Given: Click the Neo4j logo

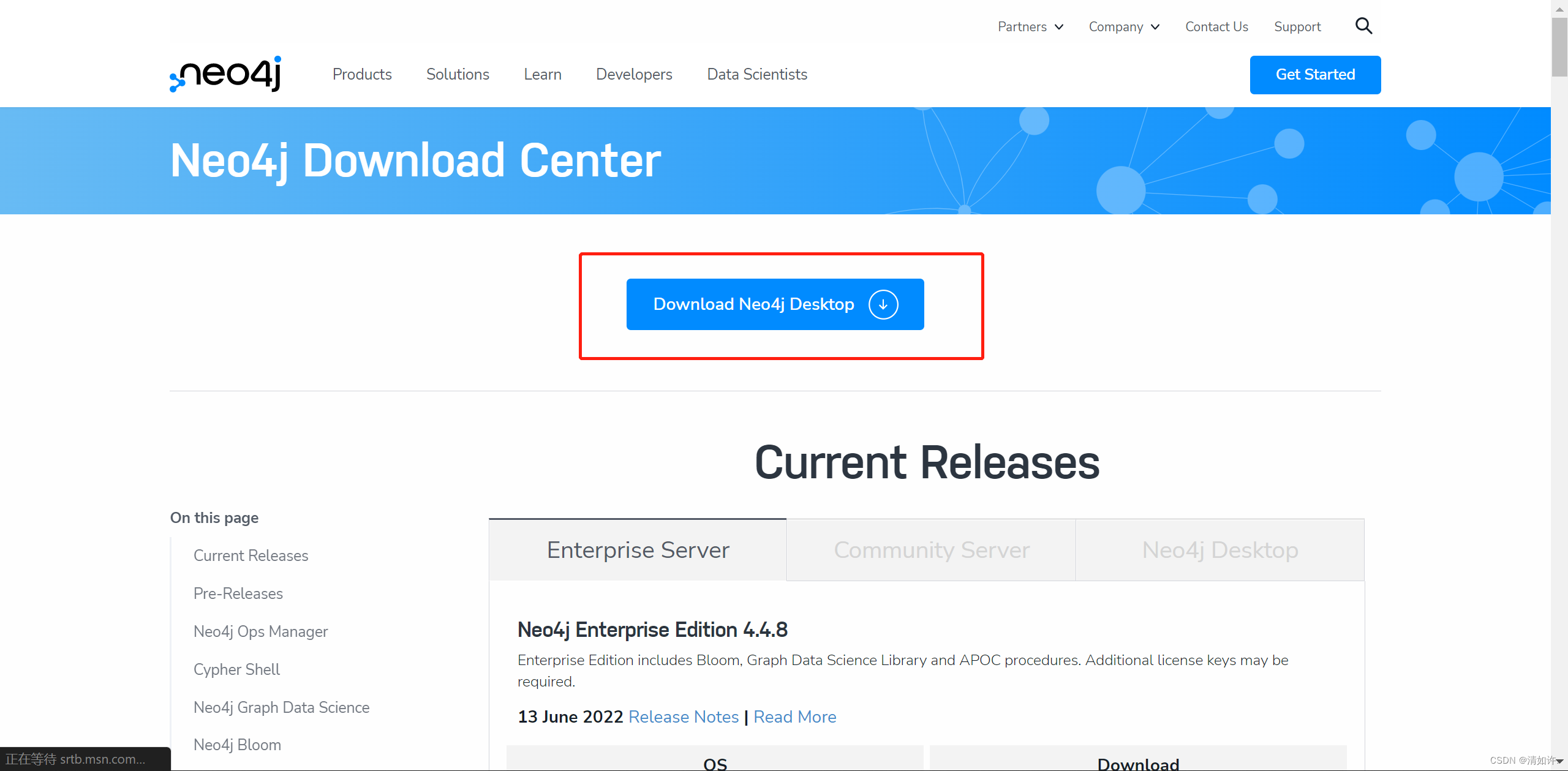Looking at the screenshot, I should [225, 74].
